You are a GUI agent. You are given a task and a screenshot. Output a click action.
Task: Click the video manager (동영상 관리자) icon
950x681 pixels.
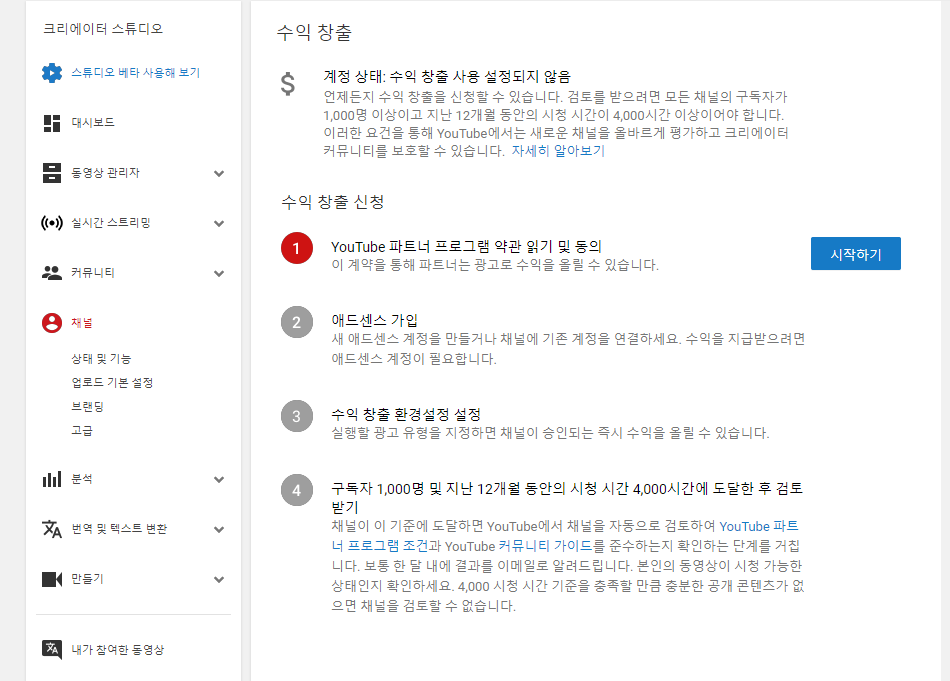pyautogui.click(x=52, y=173)
